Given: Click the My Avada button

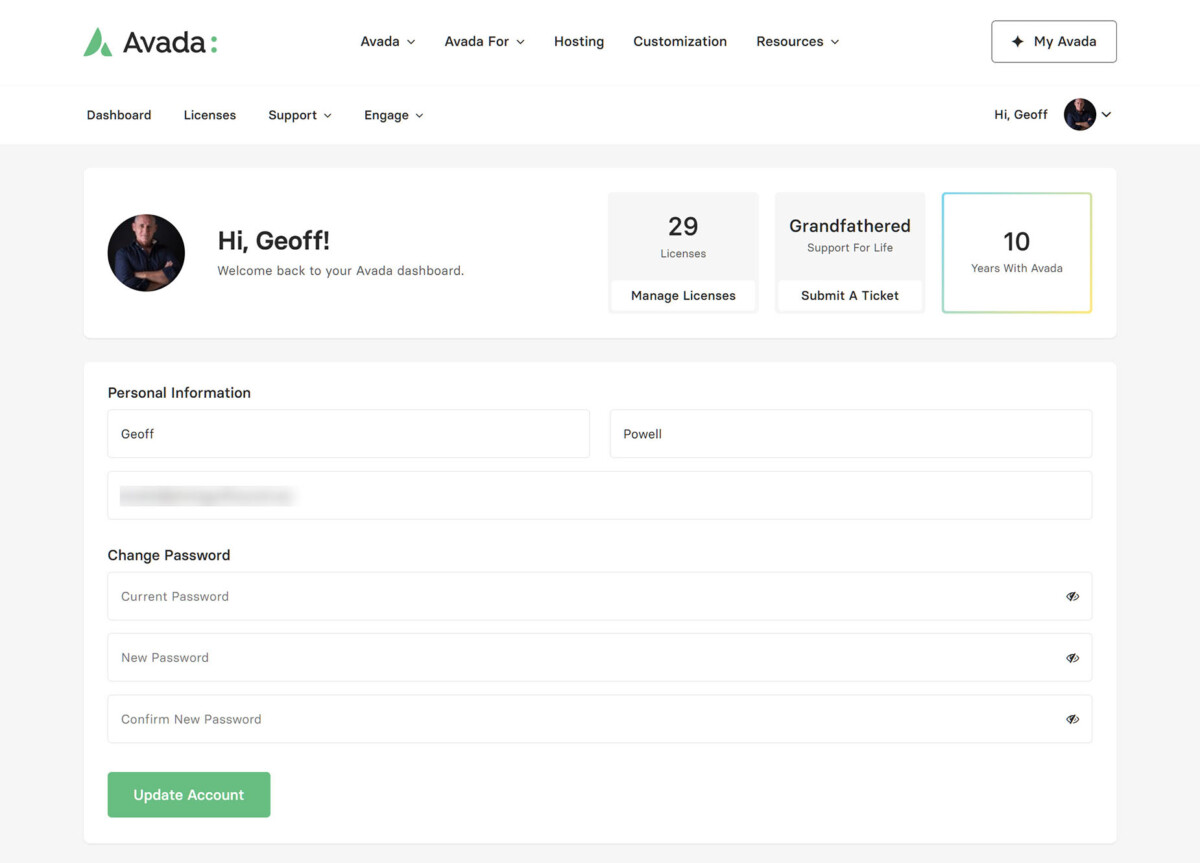Looking at the screenshot, I should tap(1053, 42).
